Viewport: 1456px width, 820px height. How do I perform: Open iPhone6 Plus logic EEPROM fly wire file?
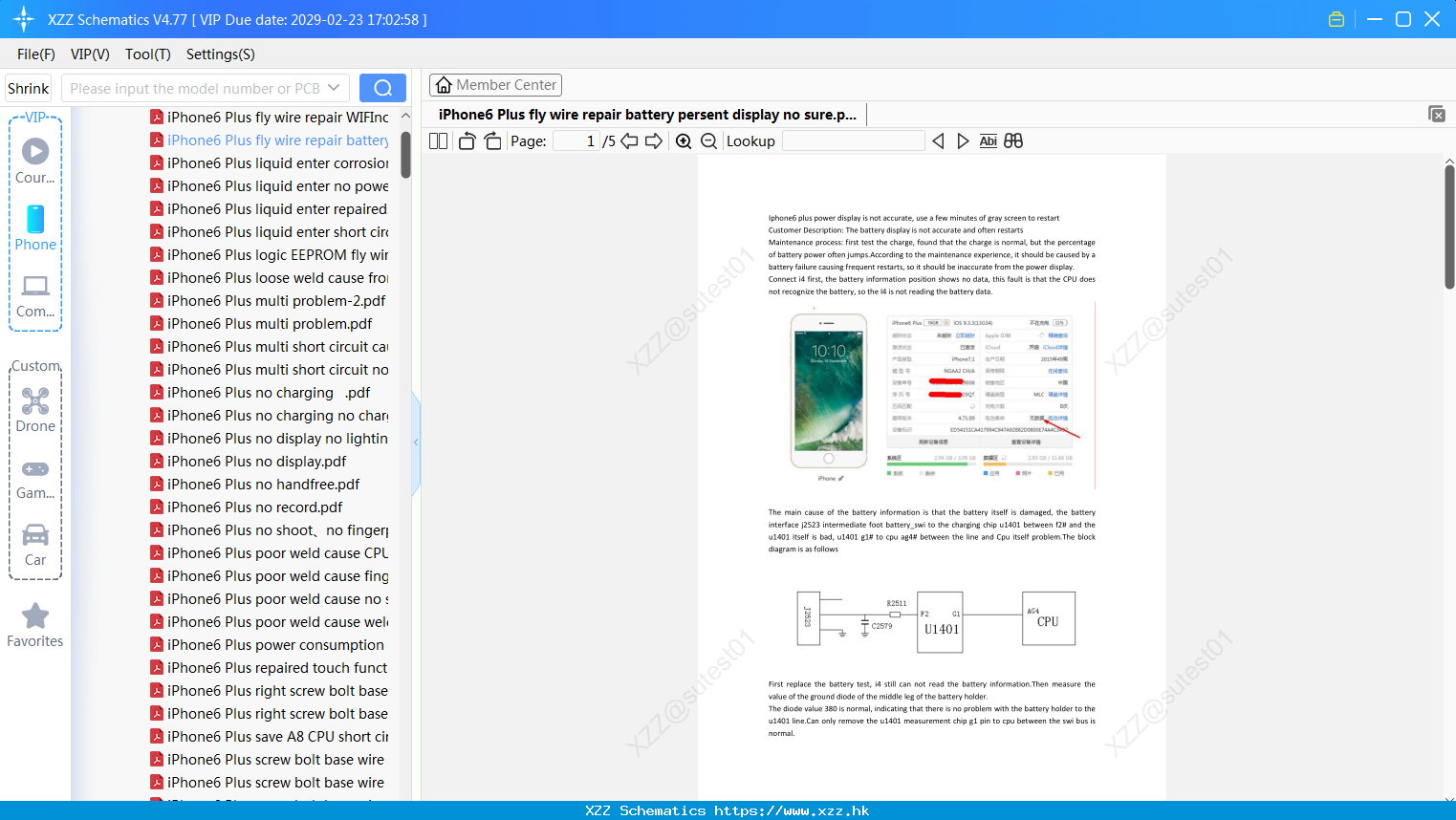tap(270, 254)
